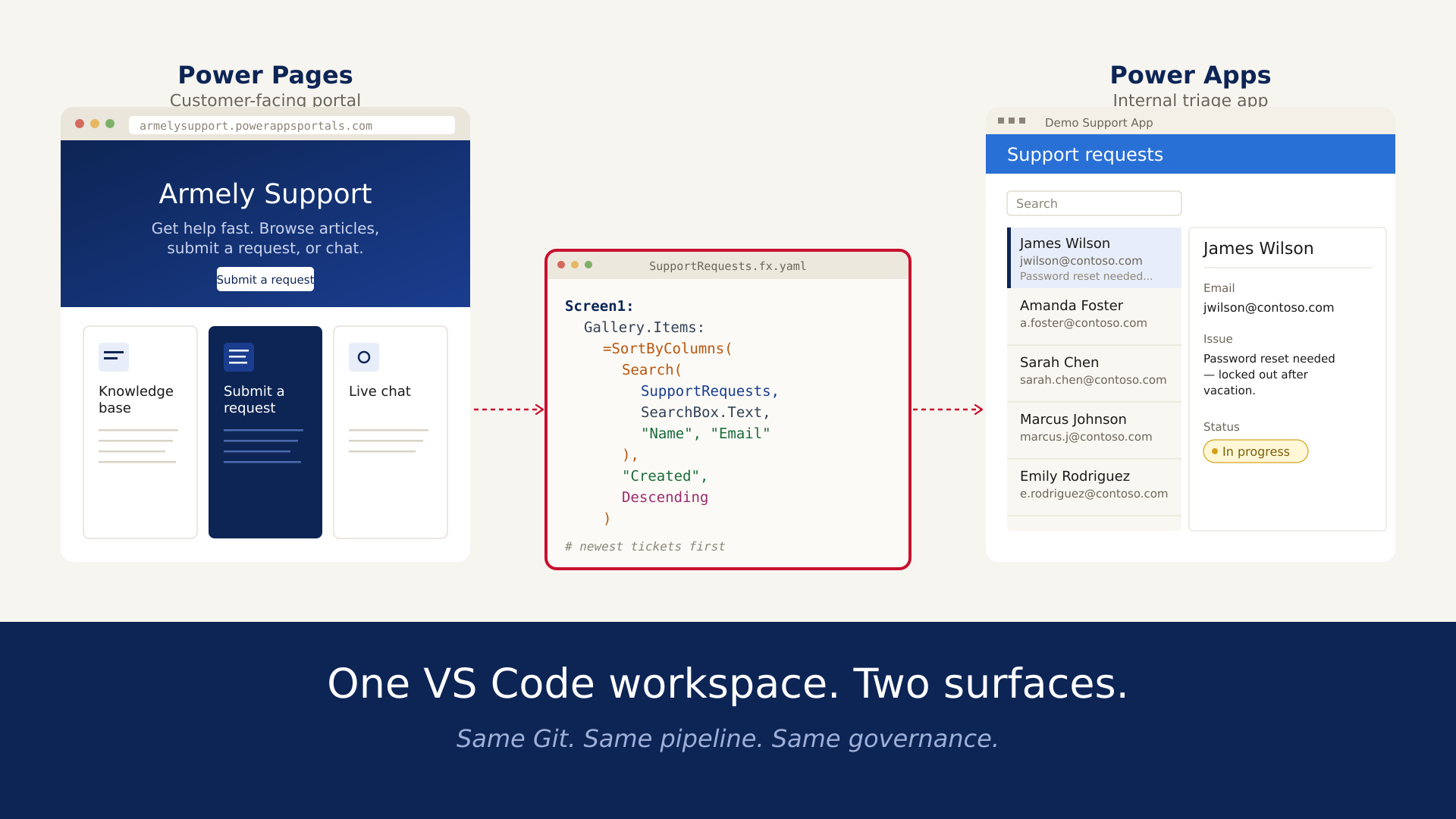Click the armelysupport.powerappsportals.com address bar
Viewport: 1456px width, 819px height.
click(x=292, y=125)
